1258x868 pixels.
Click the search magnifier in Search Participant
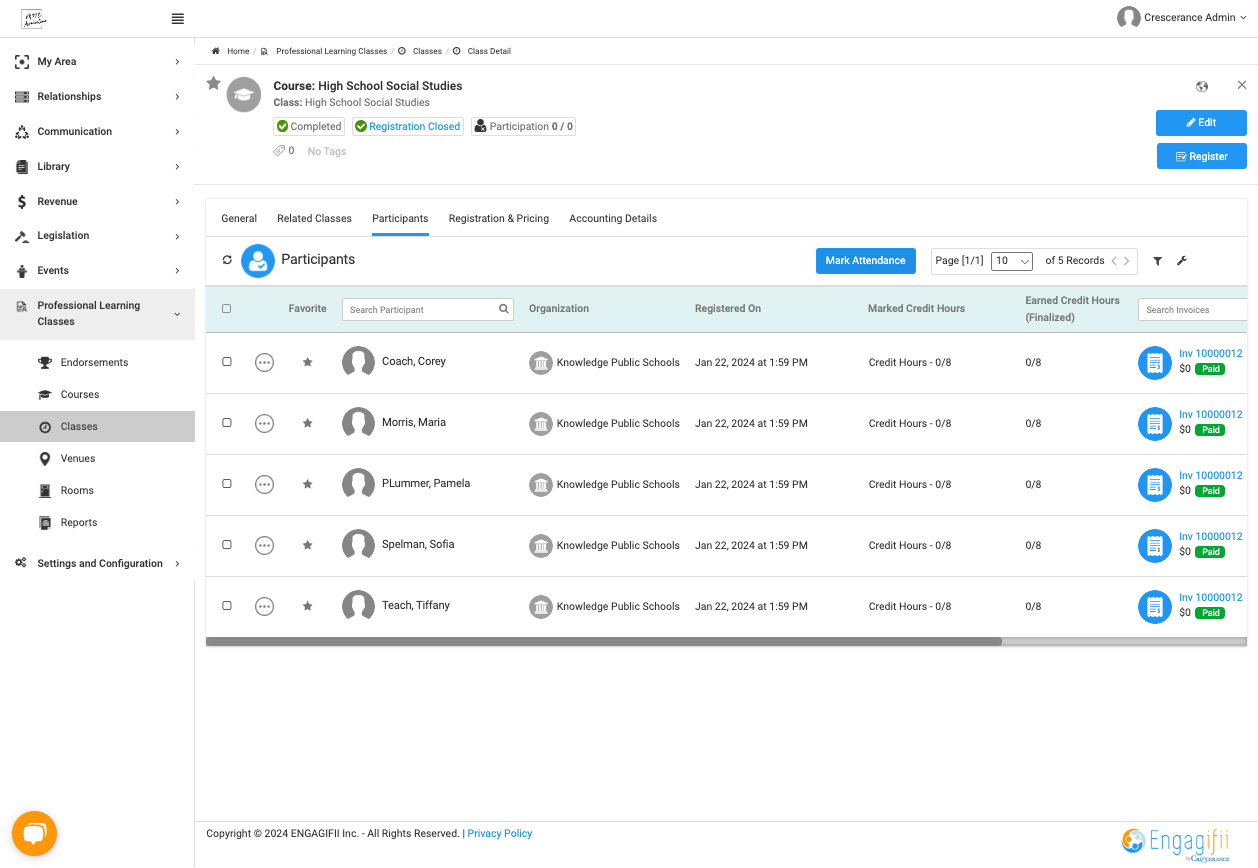click(504, 309)
